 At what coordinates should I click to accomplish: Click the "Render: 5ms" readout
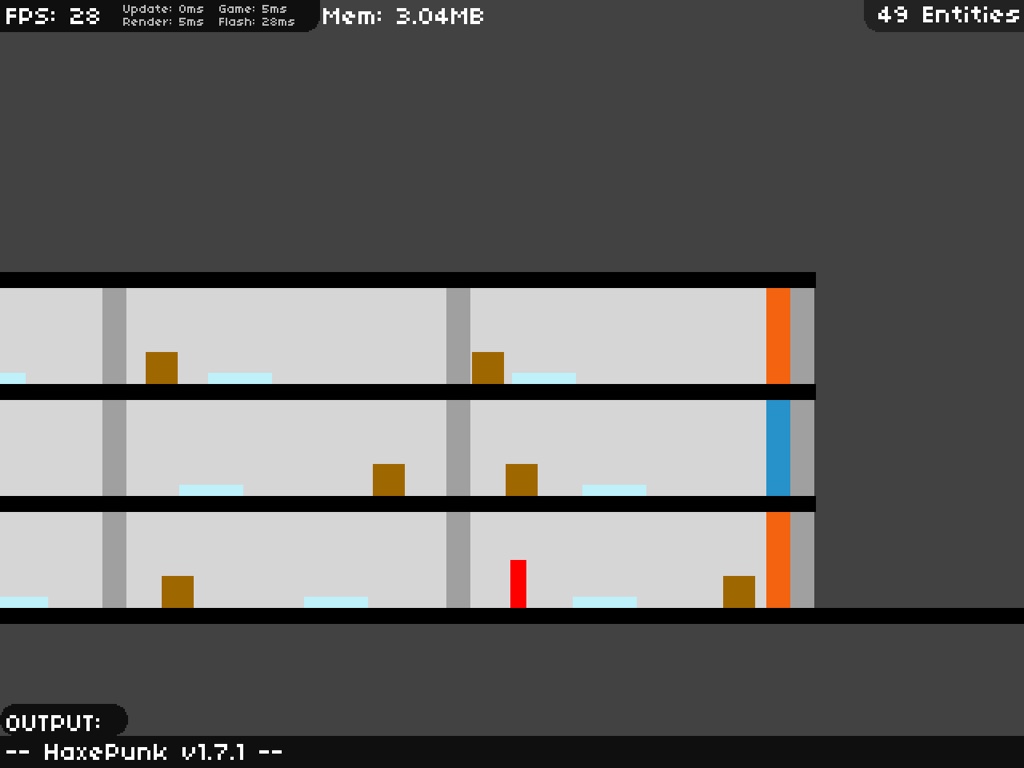click(163, 22)
